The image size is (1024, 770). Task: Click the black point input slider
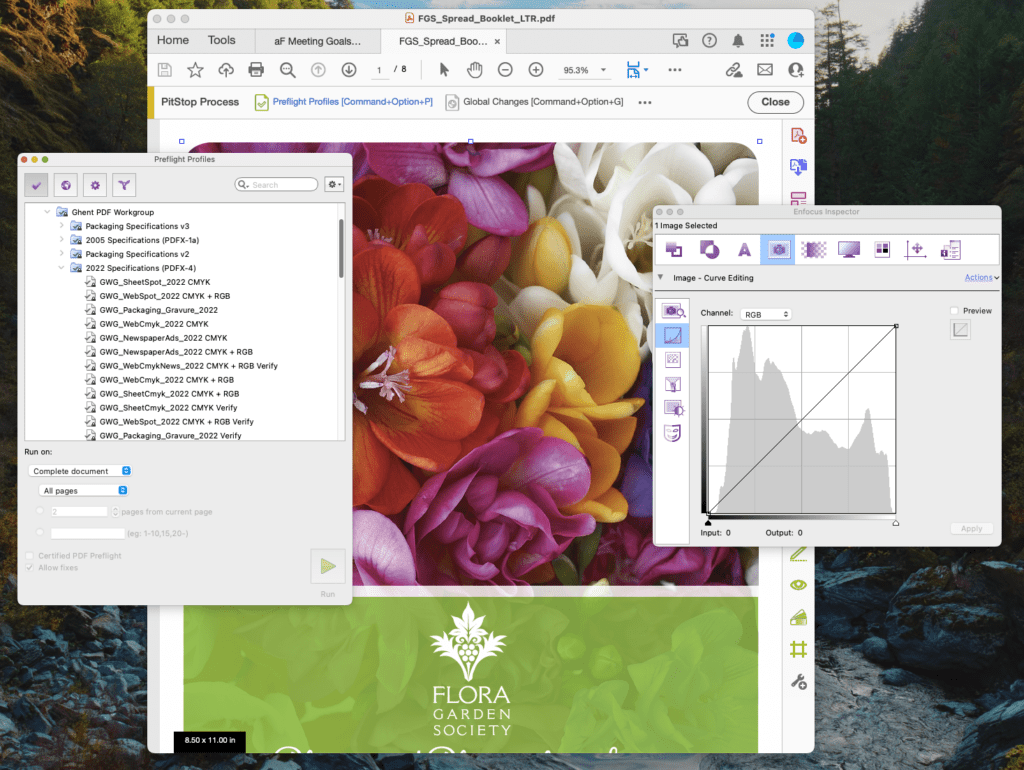[708, 522]
